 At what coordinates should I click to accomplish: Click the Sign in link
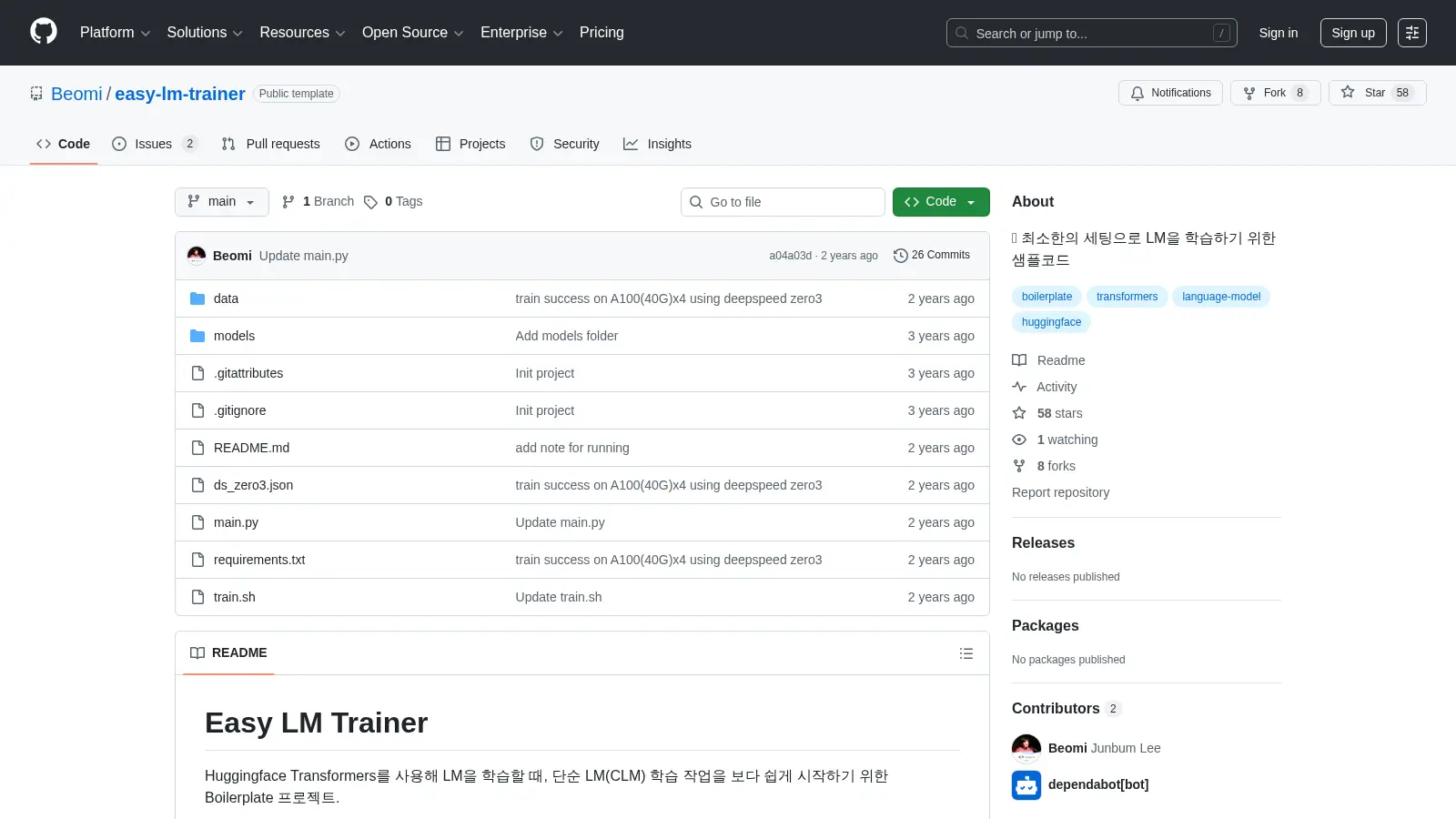(1278, 33)
